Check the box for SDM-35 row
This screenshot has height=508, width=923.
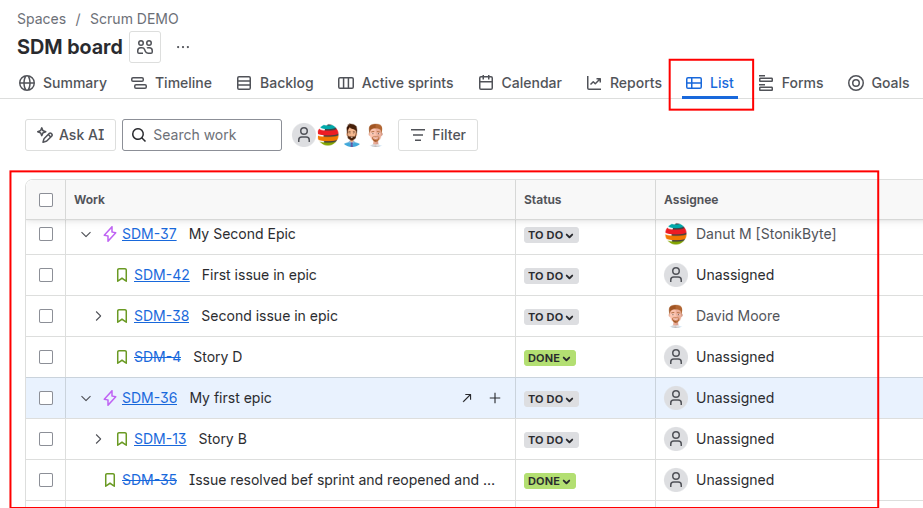pyautogui.click(x=46, y=480)
